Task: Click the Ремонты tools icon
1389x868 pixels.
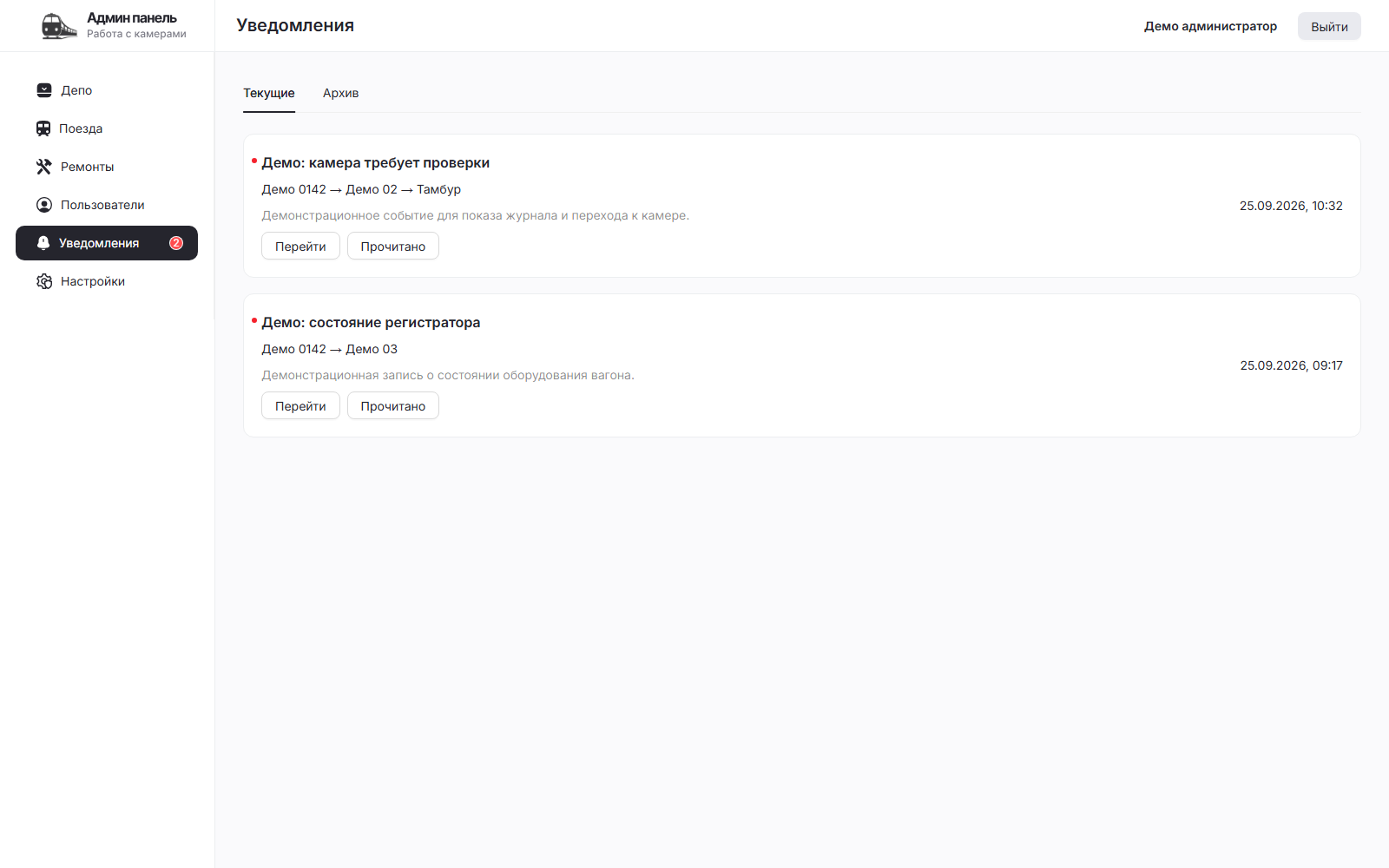Action: [44, 167]
